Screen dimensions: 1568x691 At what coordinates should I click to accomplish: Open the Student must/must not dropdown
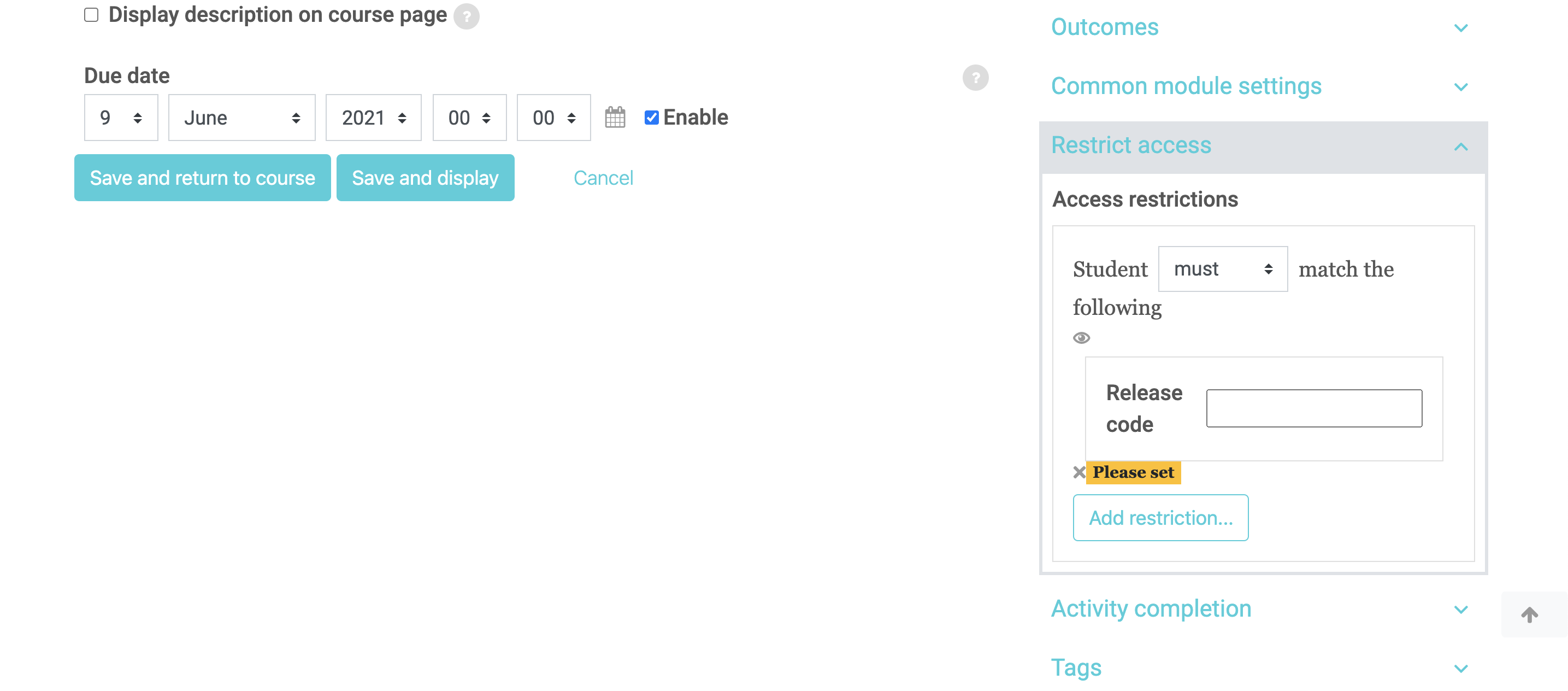1222,268
